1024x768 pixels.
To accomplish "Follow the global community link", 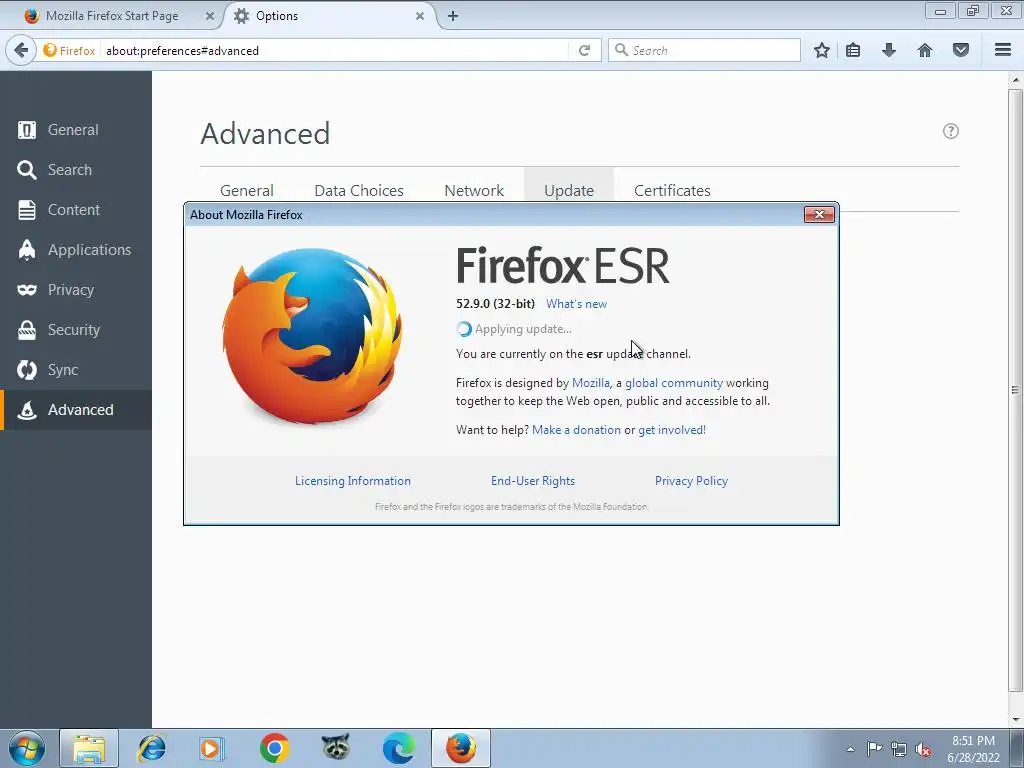I will point(674,383).
